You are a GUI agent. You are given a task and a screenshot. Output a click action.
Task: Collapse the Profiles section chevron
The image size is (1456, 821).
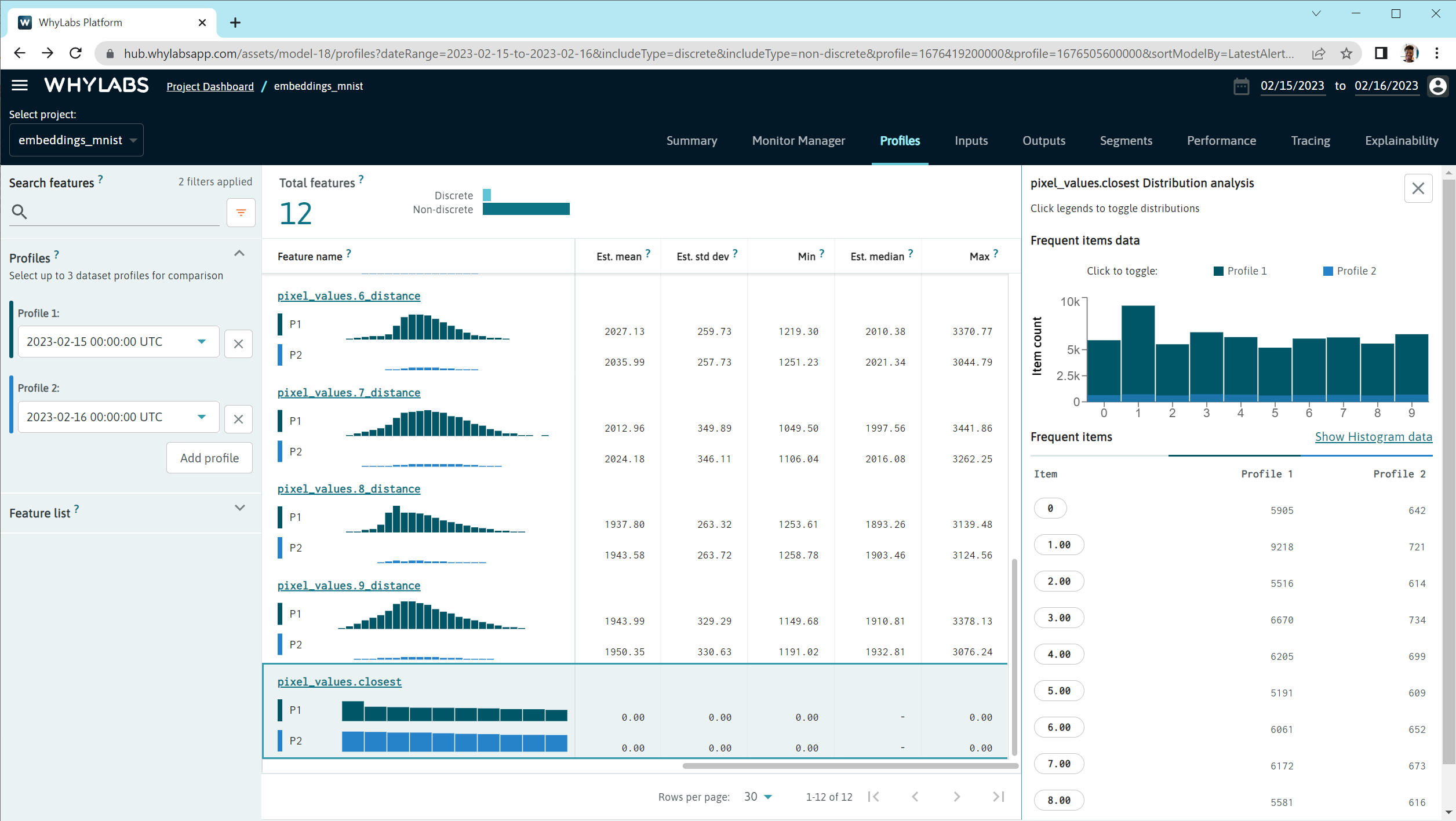239,253
